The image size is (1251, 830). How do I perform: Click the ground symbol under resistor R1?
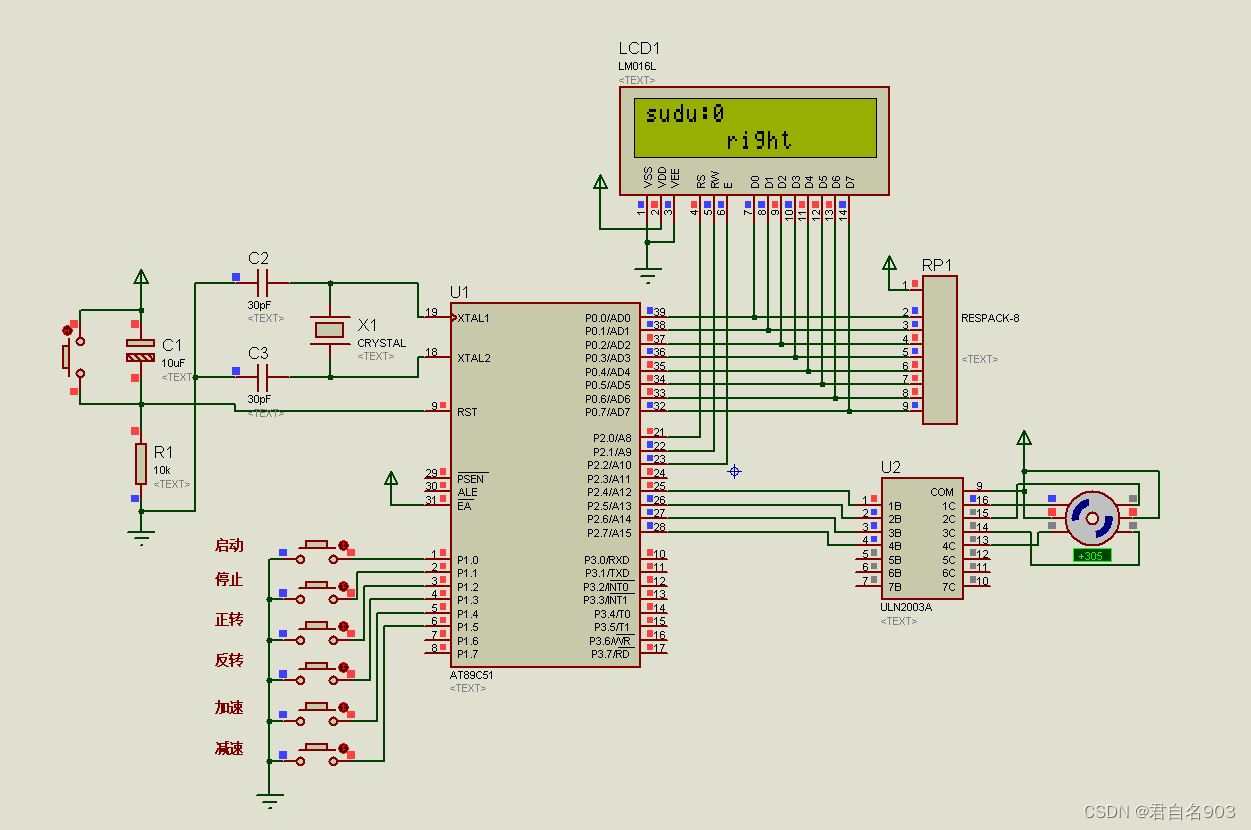[141, 536]
